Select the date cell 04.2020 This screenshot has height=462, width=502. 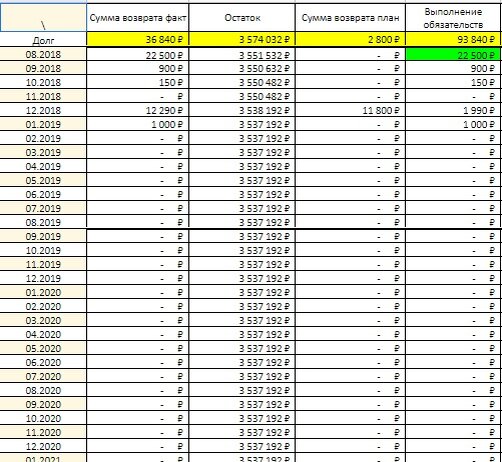(43, 334)
